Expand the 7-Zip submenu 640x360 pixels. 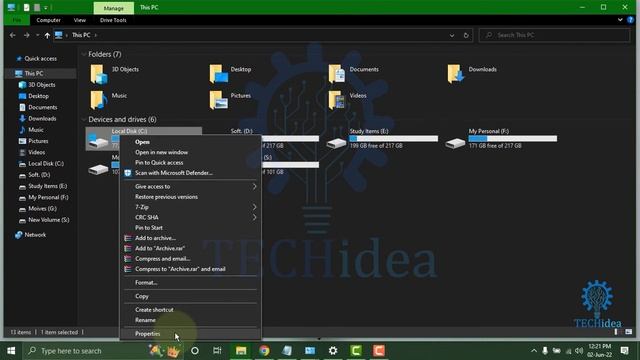click(x=190, y=207)
